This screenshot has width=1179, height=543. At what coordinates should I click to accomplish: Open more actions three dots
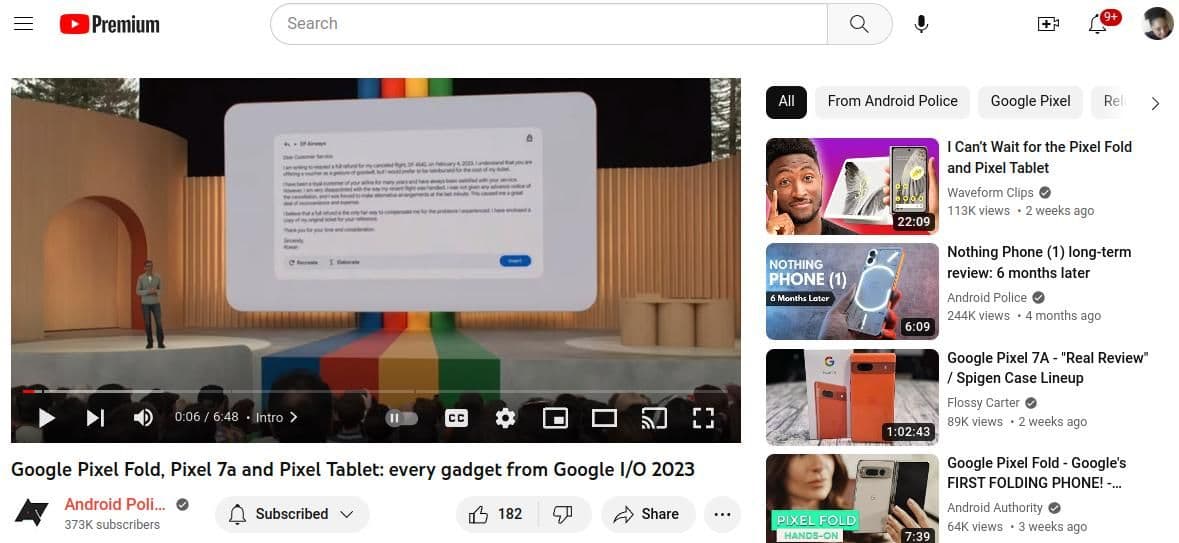tap(722, 514)
